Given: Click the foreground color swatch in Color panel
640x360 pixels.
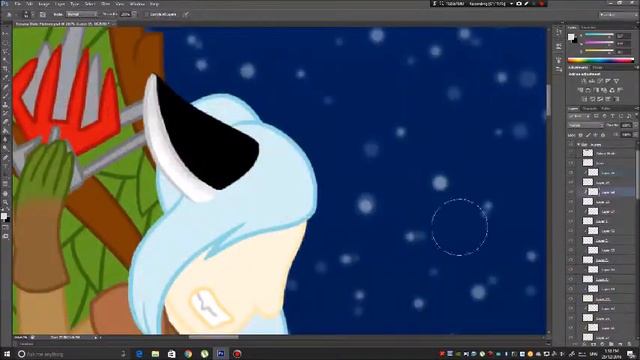Looking at the screenshot, I should (x=571, y=37).
